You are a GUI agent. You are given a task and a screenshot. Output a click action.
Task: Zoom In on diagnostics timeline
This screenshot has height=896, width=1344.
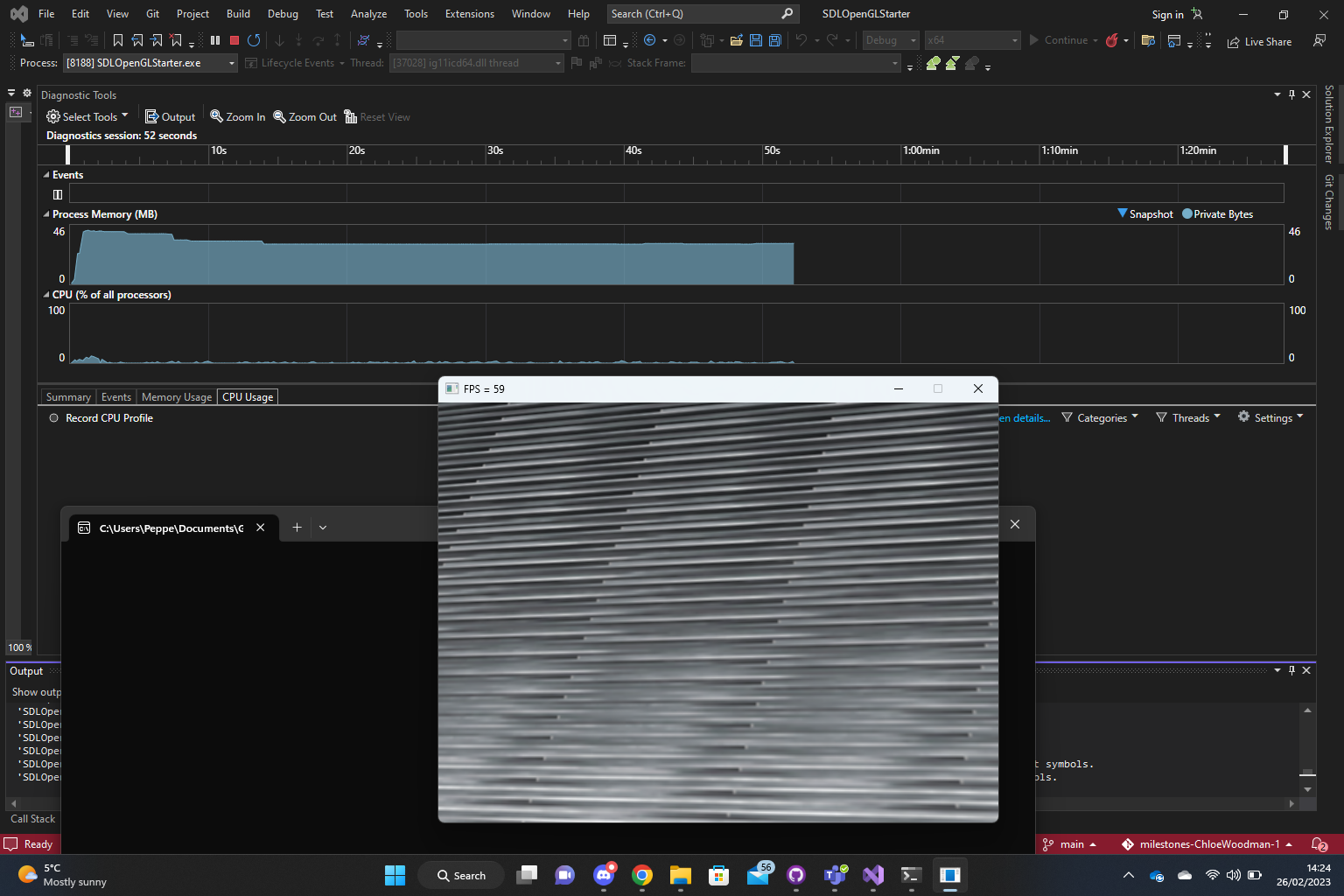238,116
